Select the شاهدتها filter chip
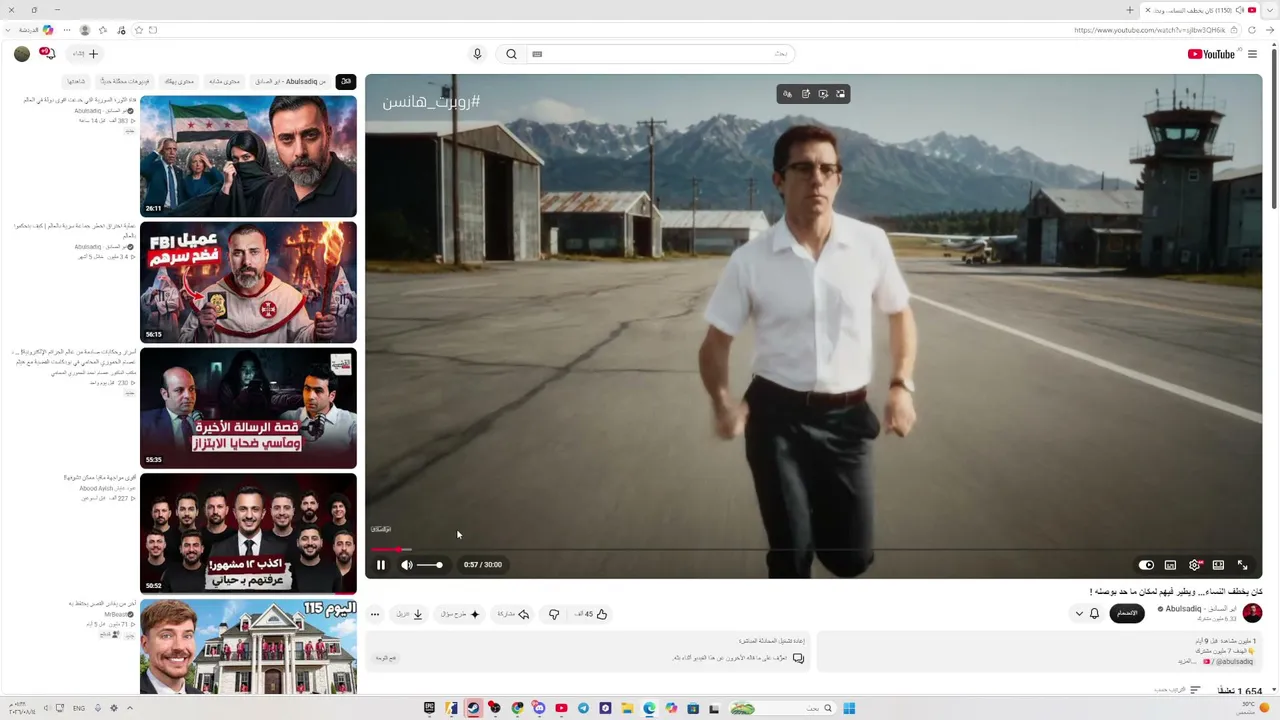Viewport: 1280px width, 720px height. click(x=76, y=81)
